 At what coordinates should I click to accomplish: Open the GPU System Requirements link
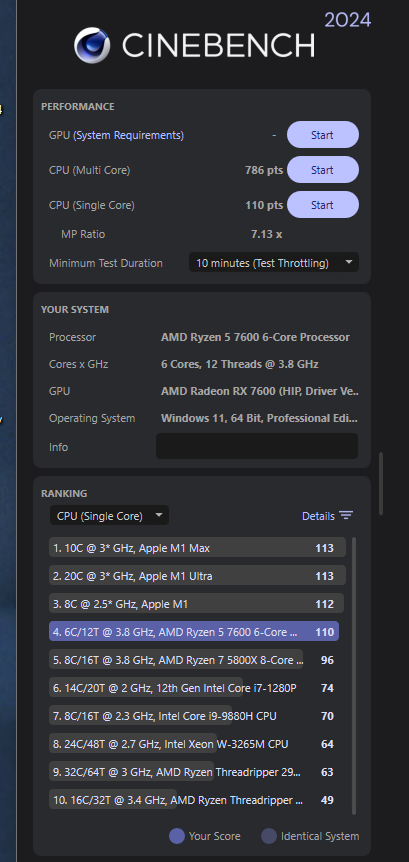click(x=129, y=135)
